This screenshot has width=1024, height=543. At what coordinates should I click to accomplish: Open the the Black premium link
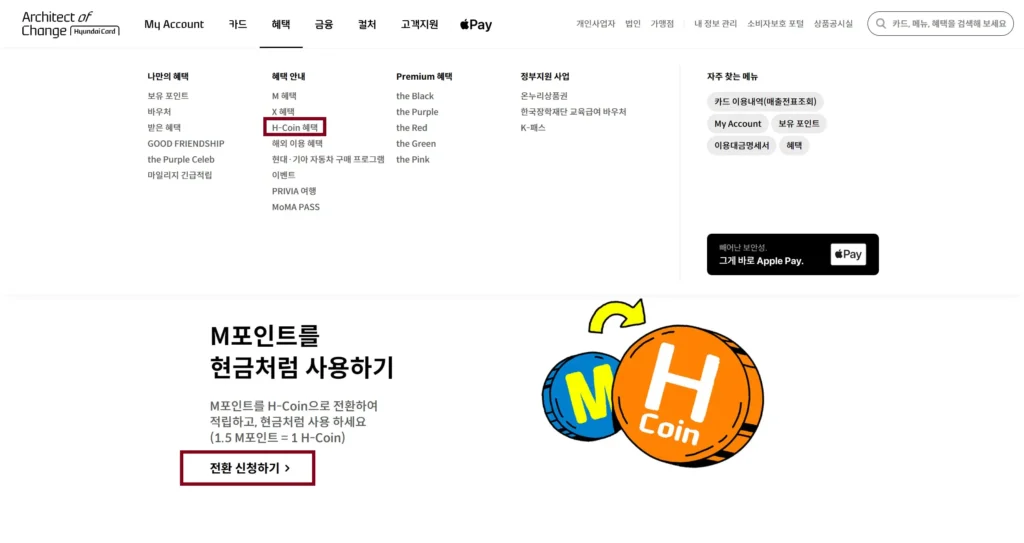415,96
